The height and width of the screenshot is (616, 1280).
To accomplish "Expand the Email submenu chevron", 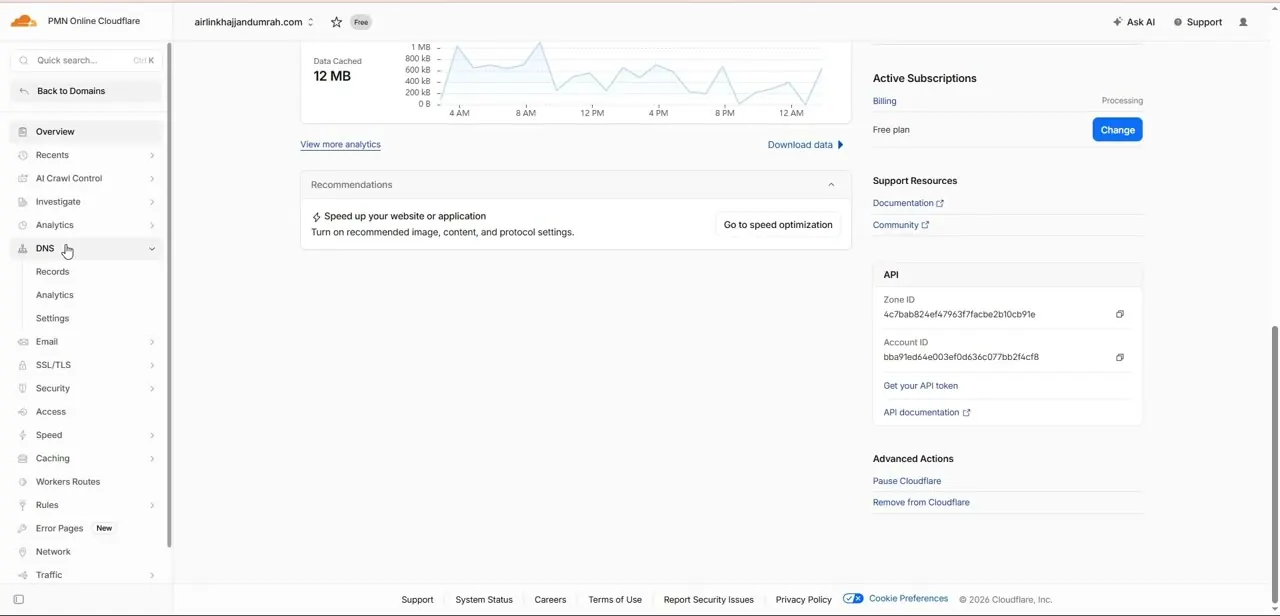I will click(x=152, y=342).
